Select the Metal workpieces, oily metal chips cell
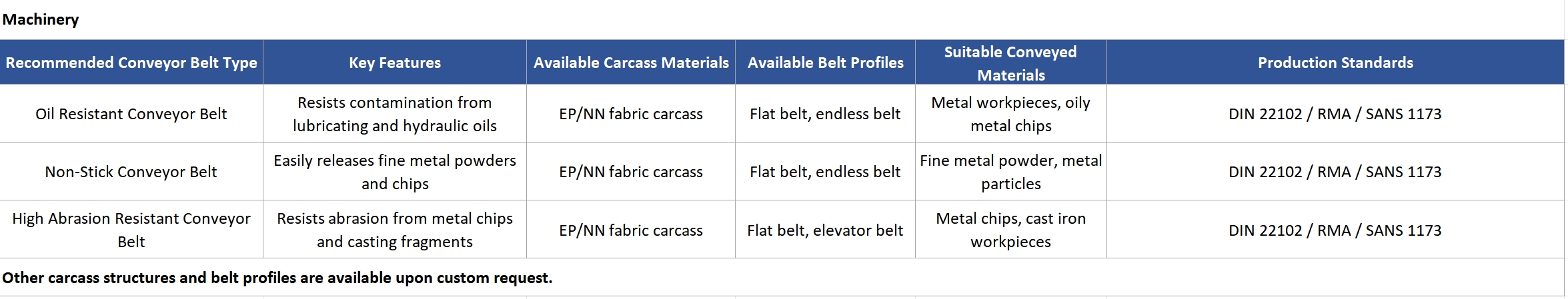 click(1011, 114)
